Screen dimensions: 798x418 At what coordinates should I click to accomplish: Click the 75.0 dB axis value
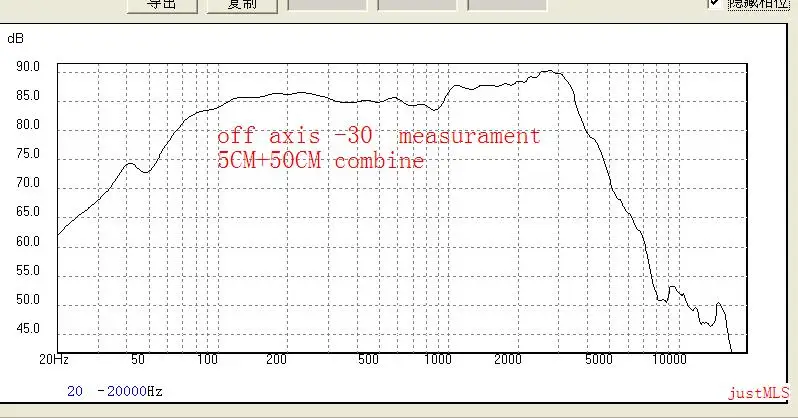tap(28, 153)
